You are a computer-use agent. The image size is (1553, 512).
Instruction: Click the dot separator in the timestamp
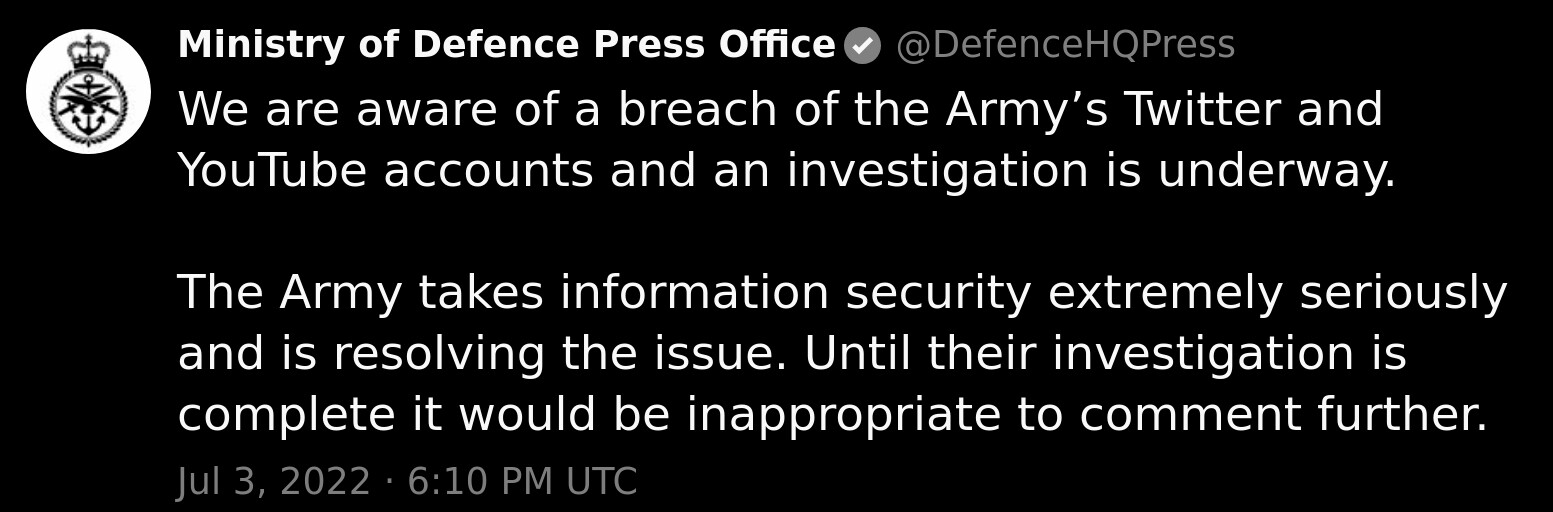click(x=389, y=483)
